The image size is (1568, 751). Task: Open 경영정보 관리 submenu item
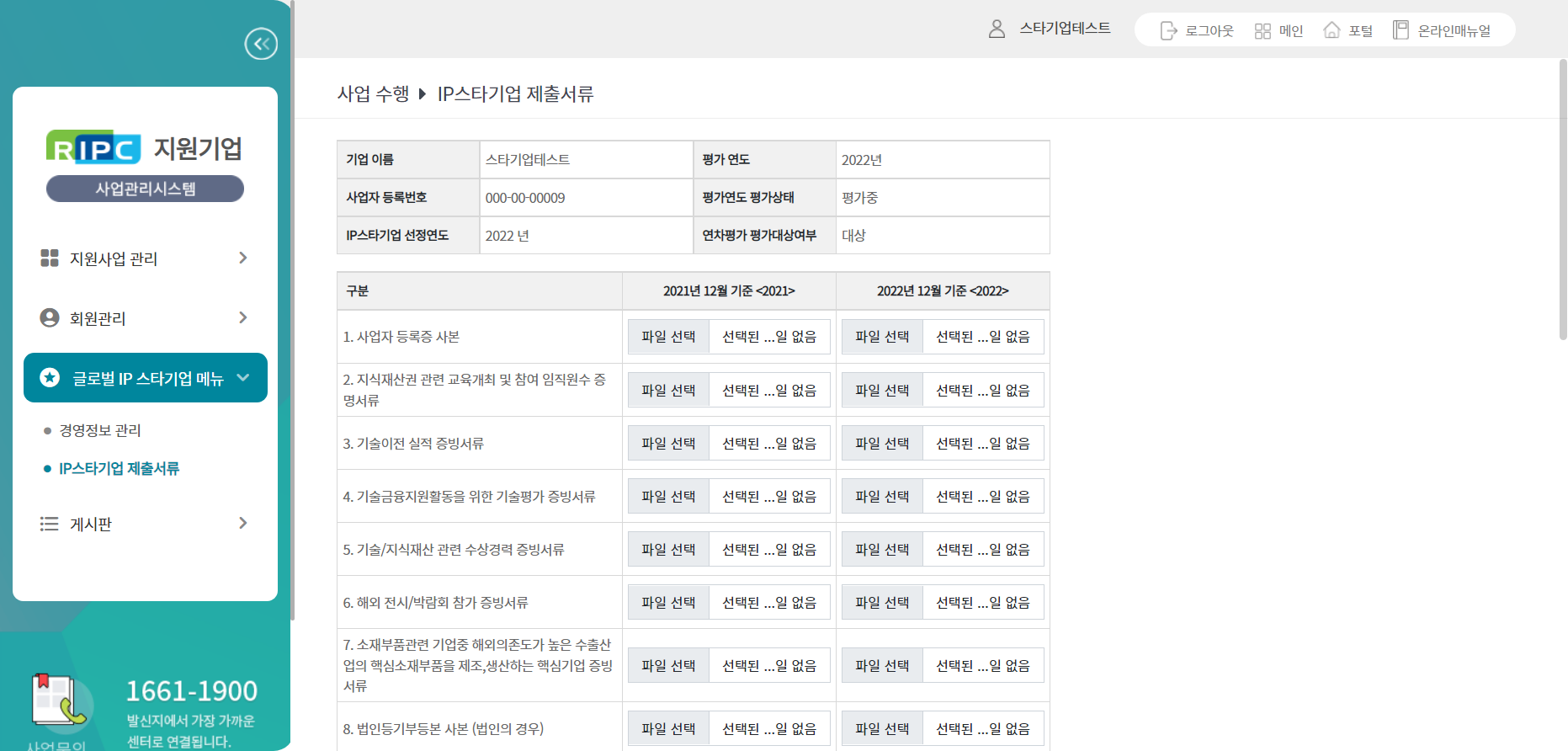pyautogui.click(x=99, y=430)
